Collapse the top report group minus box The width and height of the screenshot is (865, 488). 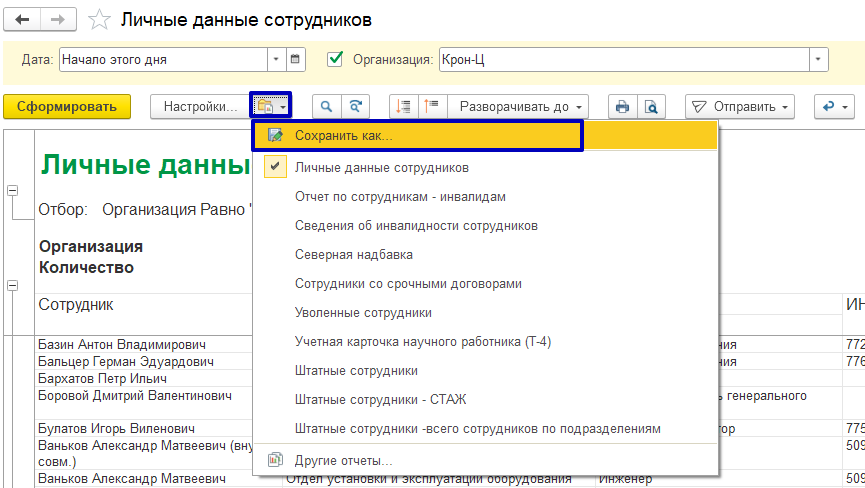click(12, 190)
